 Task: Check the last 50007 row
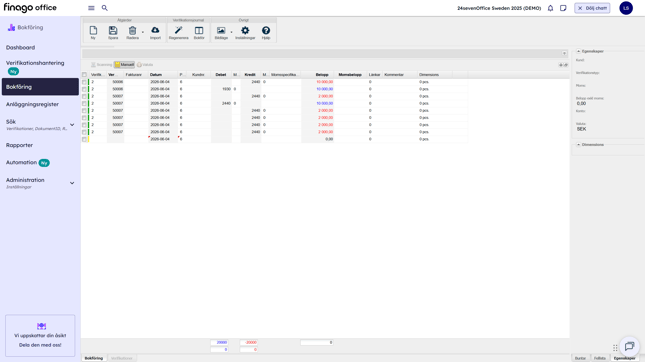[84, 132]
